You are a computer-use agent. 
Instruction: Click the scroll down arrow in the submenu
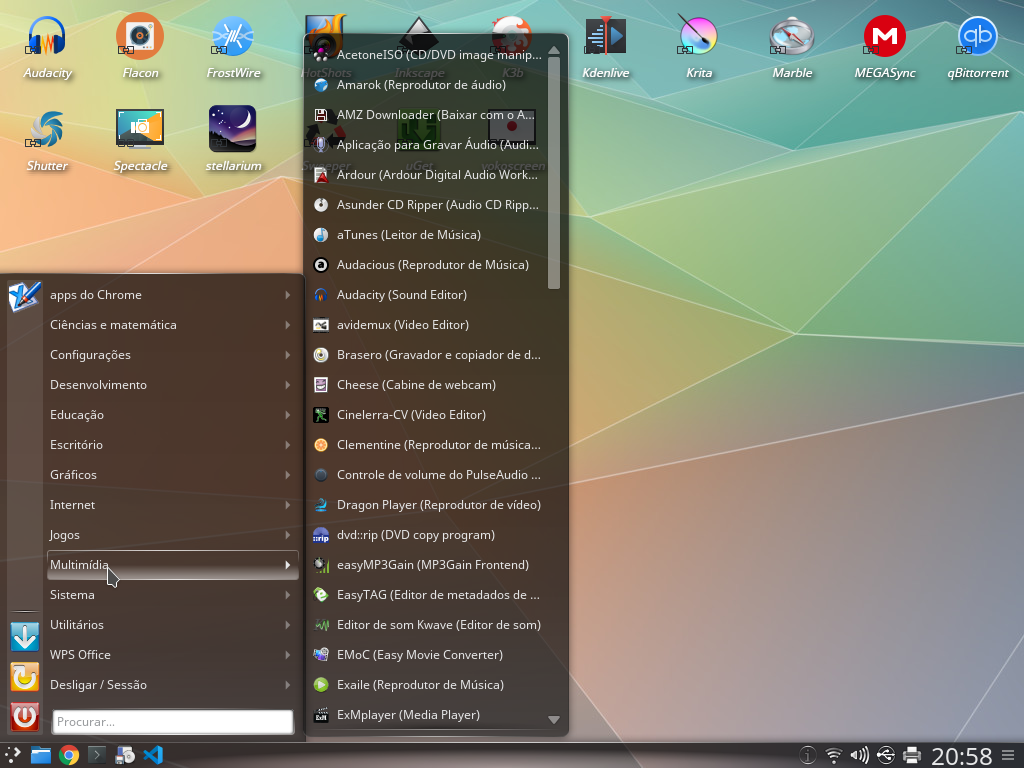(554, 720)
